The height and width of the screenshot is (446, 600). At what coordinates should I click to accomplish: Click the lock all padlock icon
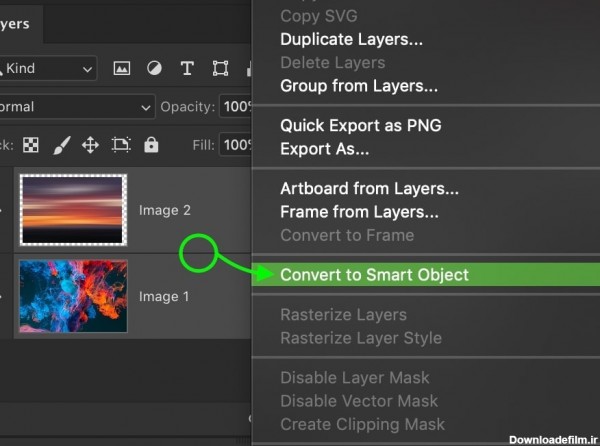(151, 145)
